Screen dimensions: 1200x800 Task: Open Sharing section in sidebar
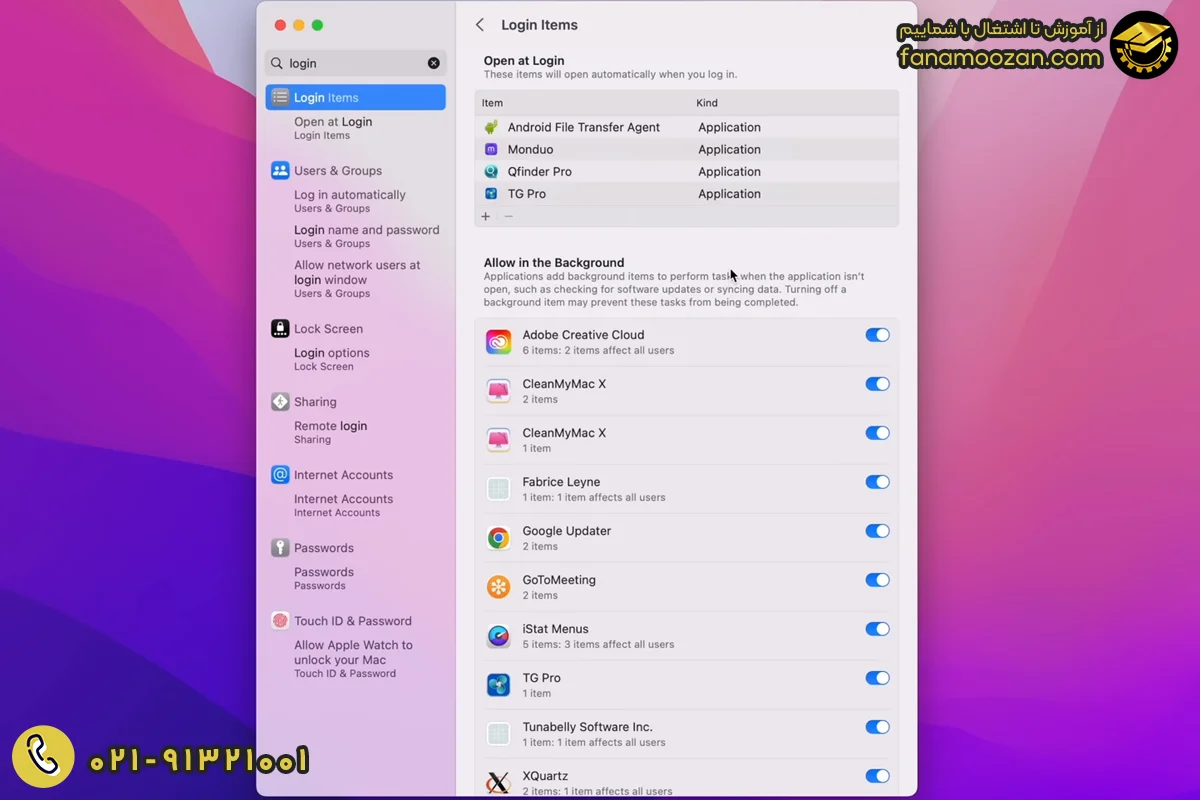click(315, 402)
